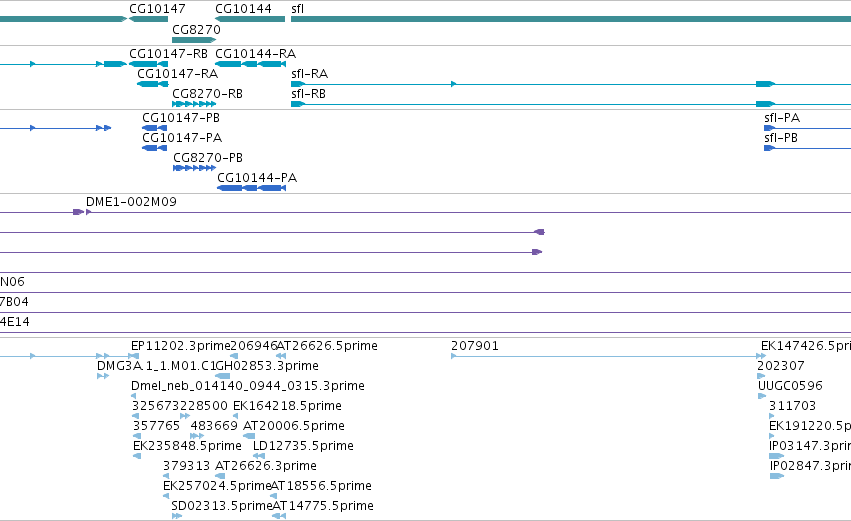The height and width of the screenshot is (521, 851).
Task: Click the CG8270 gene label
Action: click(196, 29)
